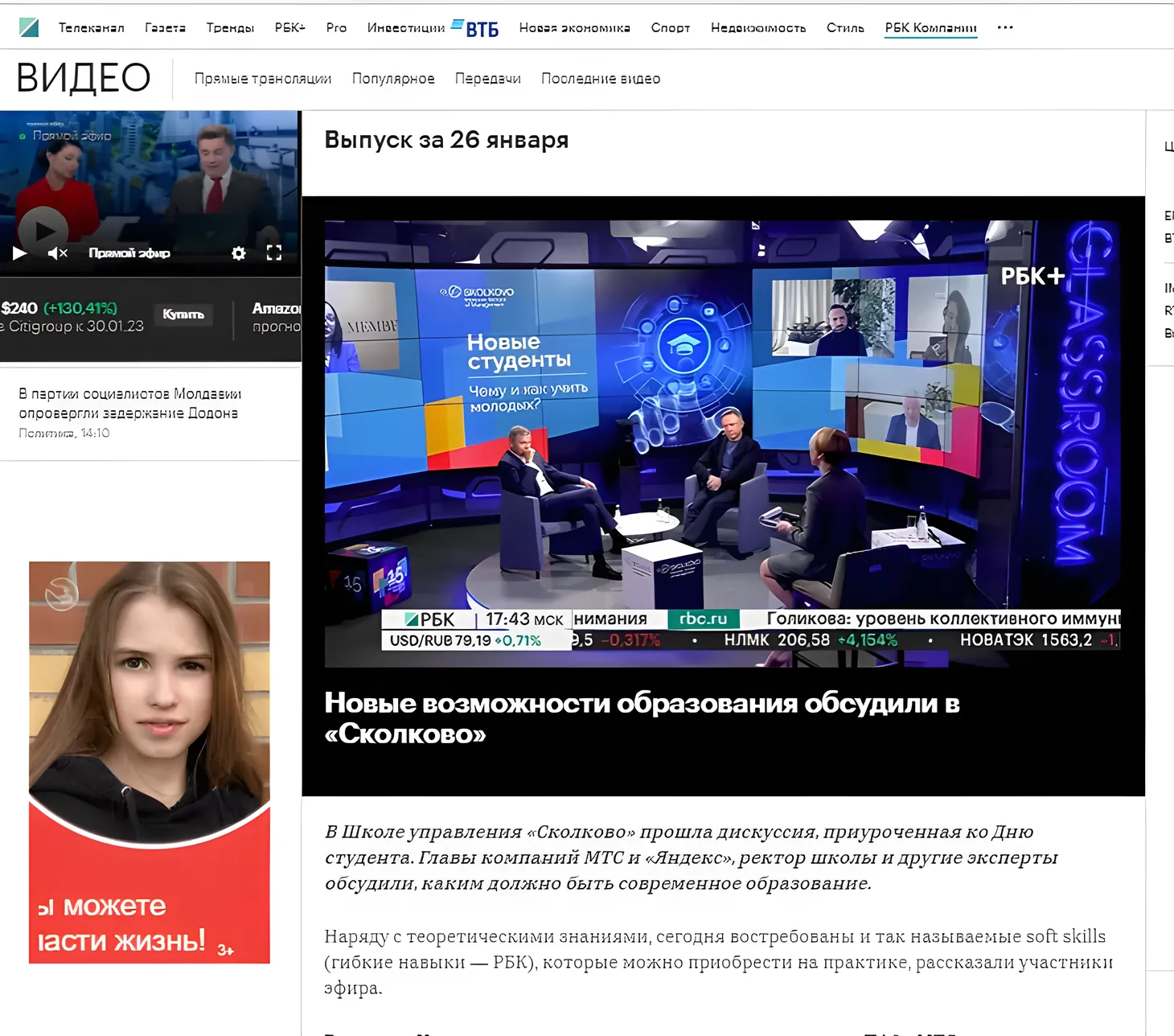Click the Выпуск за 26 января title
The image size is (1174, 1036).
(x=446, y=140)
